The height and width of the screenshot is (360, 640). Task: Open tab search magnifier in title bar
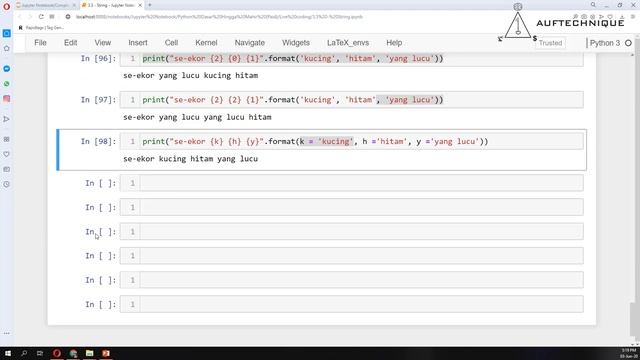pos(593,5)
